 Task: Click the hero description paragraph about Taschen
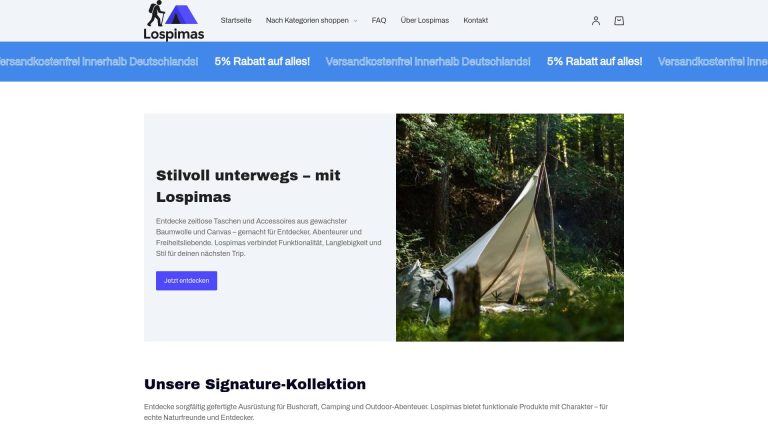click(268, 238)
